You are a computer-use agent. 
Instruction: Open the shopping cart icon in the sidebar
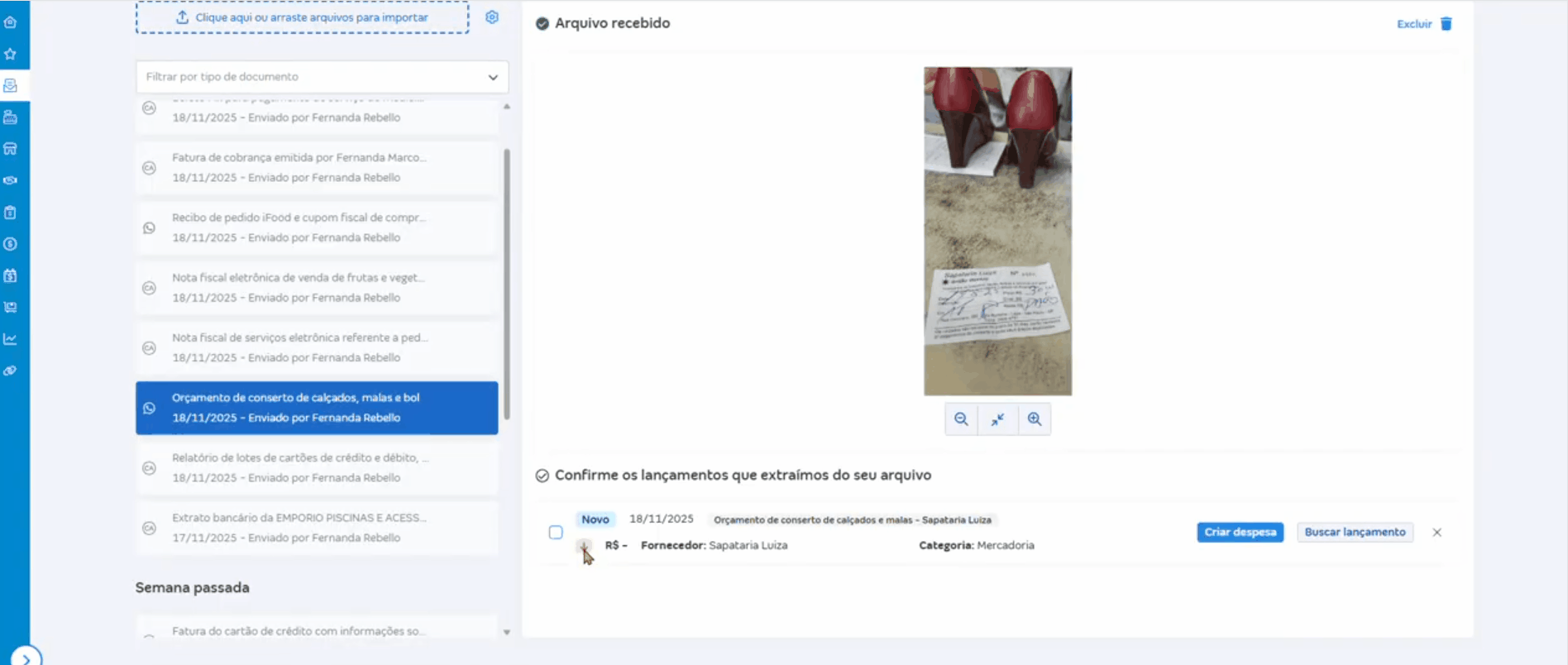pos(11,308)
